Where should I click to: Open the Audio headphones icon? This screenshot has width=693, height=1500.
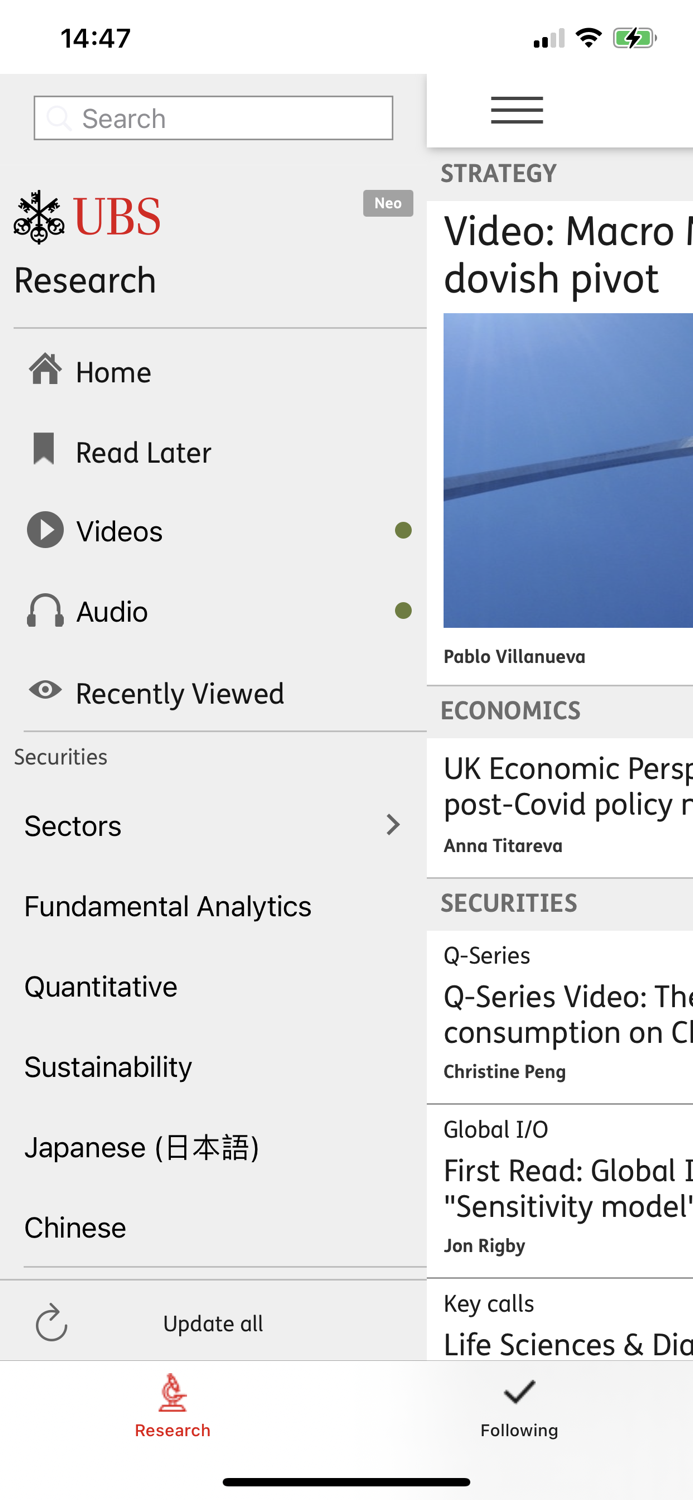(45, 610)
